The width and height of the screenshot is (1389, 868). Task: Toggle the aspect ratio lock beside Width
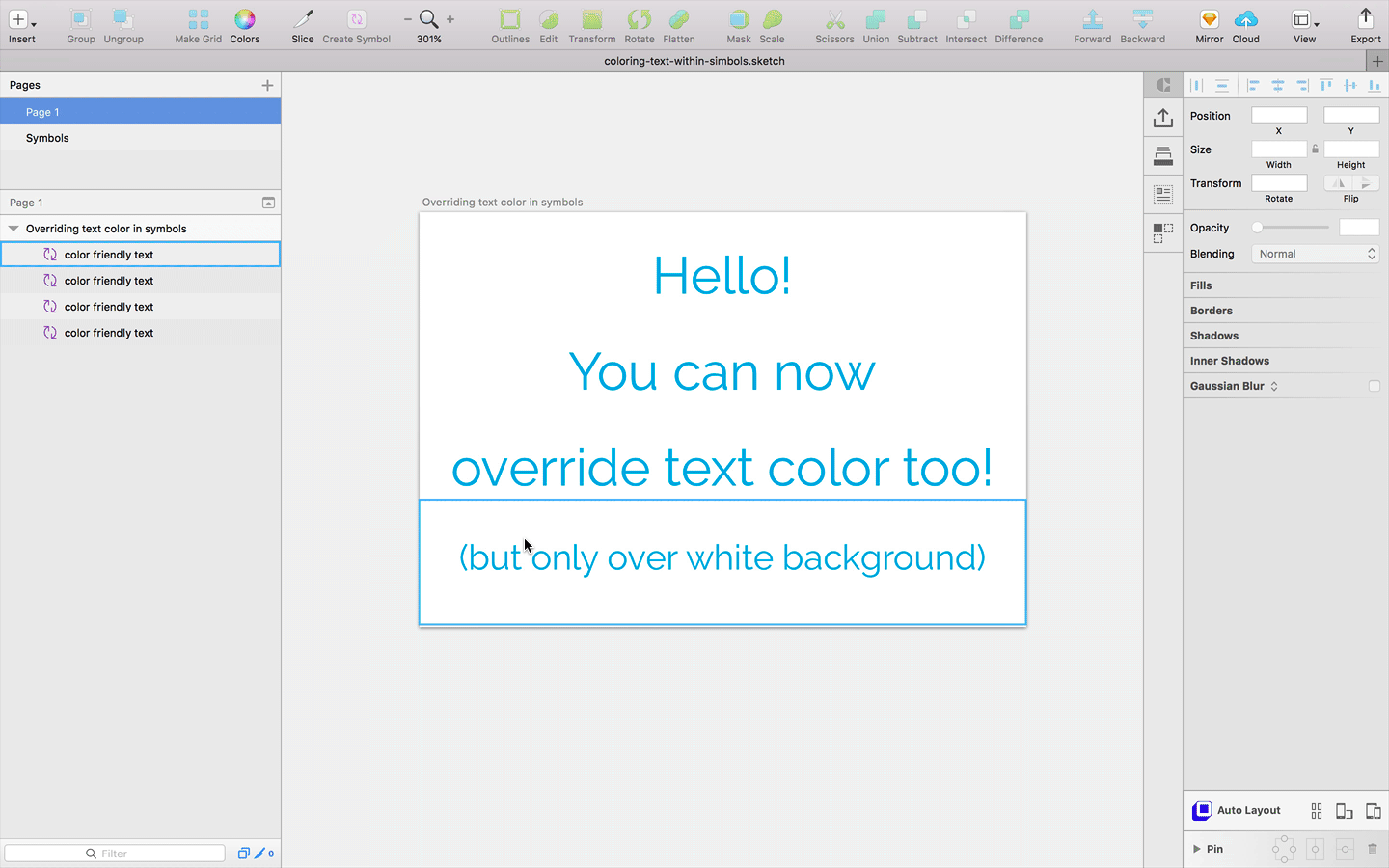(1315, 149)
